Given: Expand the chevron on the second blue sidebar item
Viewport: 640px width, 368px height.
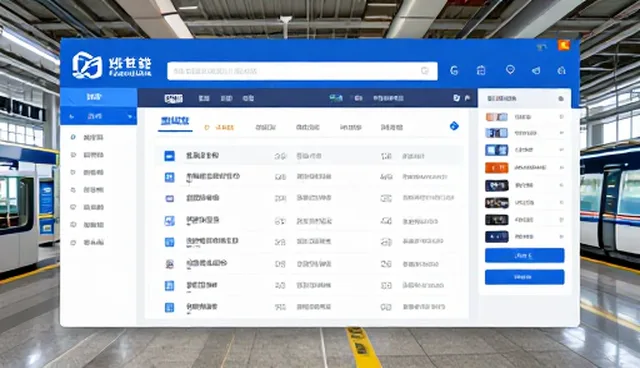Looking at the screenshot, I should coord(130,117).
